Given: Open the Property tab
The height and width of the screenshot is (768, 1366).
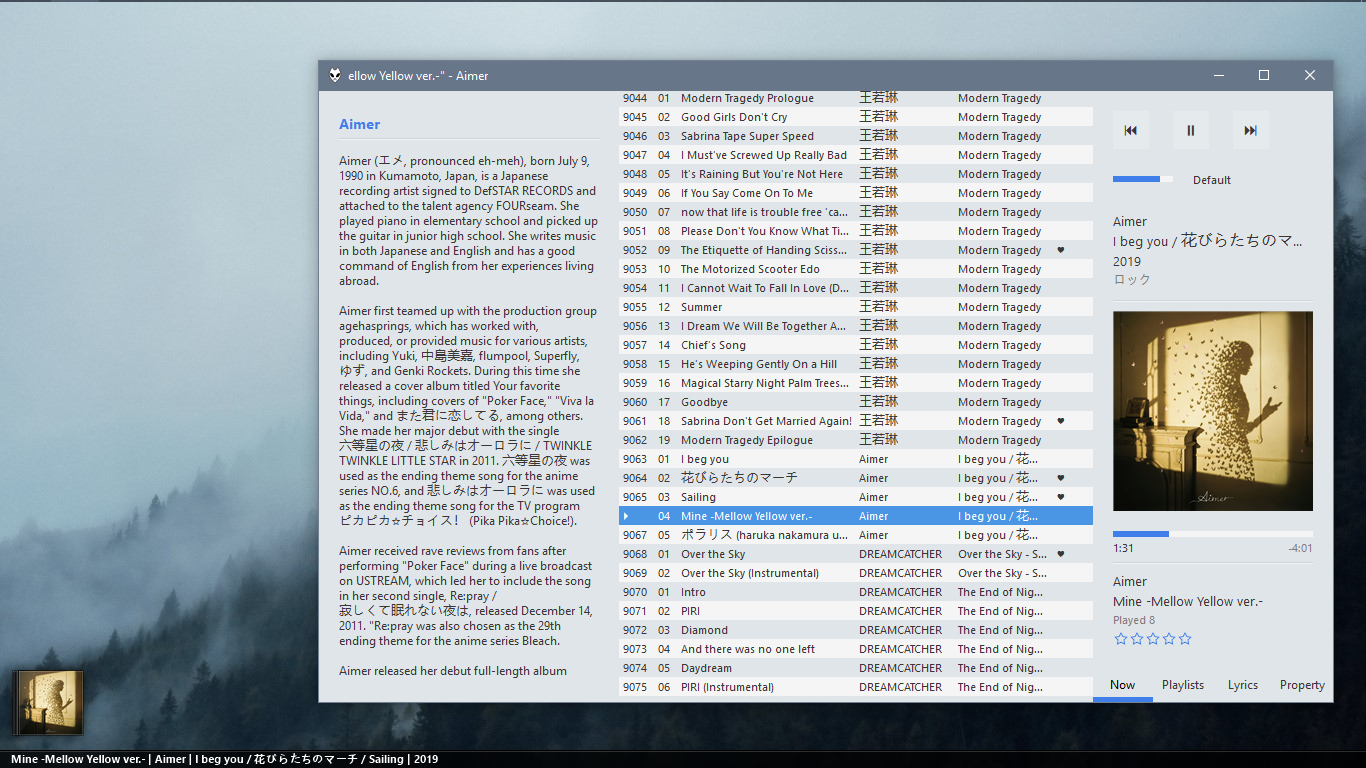Looking at the screenshot, I should pyautogui.click(x=1302, y=685).
